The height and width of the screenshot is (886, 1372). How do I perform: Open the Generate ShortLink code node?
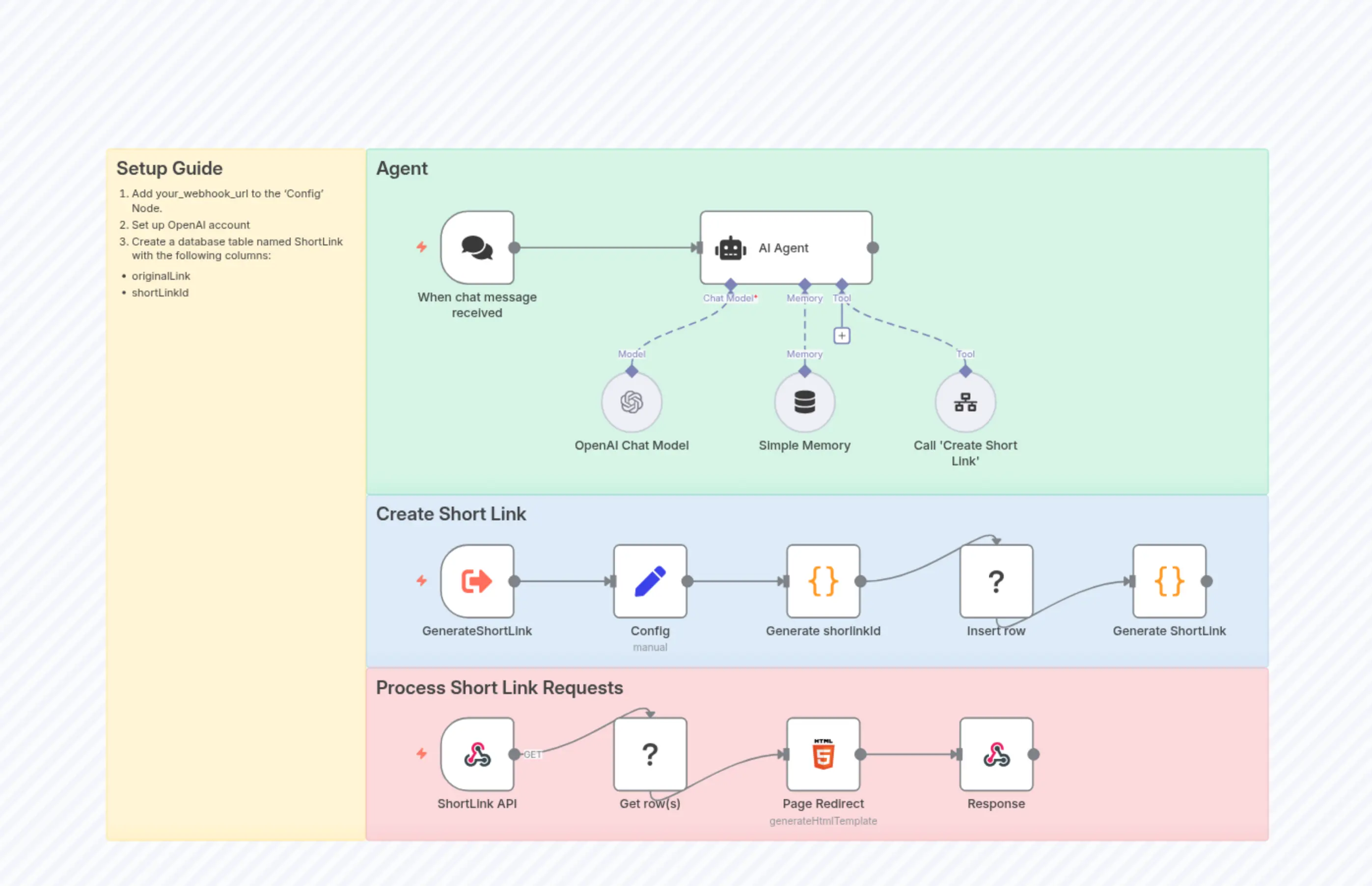coord(1168,581)
